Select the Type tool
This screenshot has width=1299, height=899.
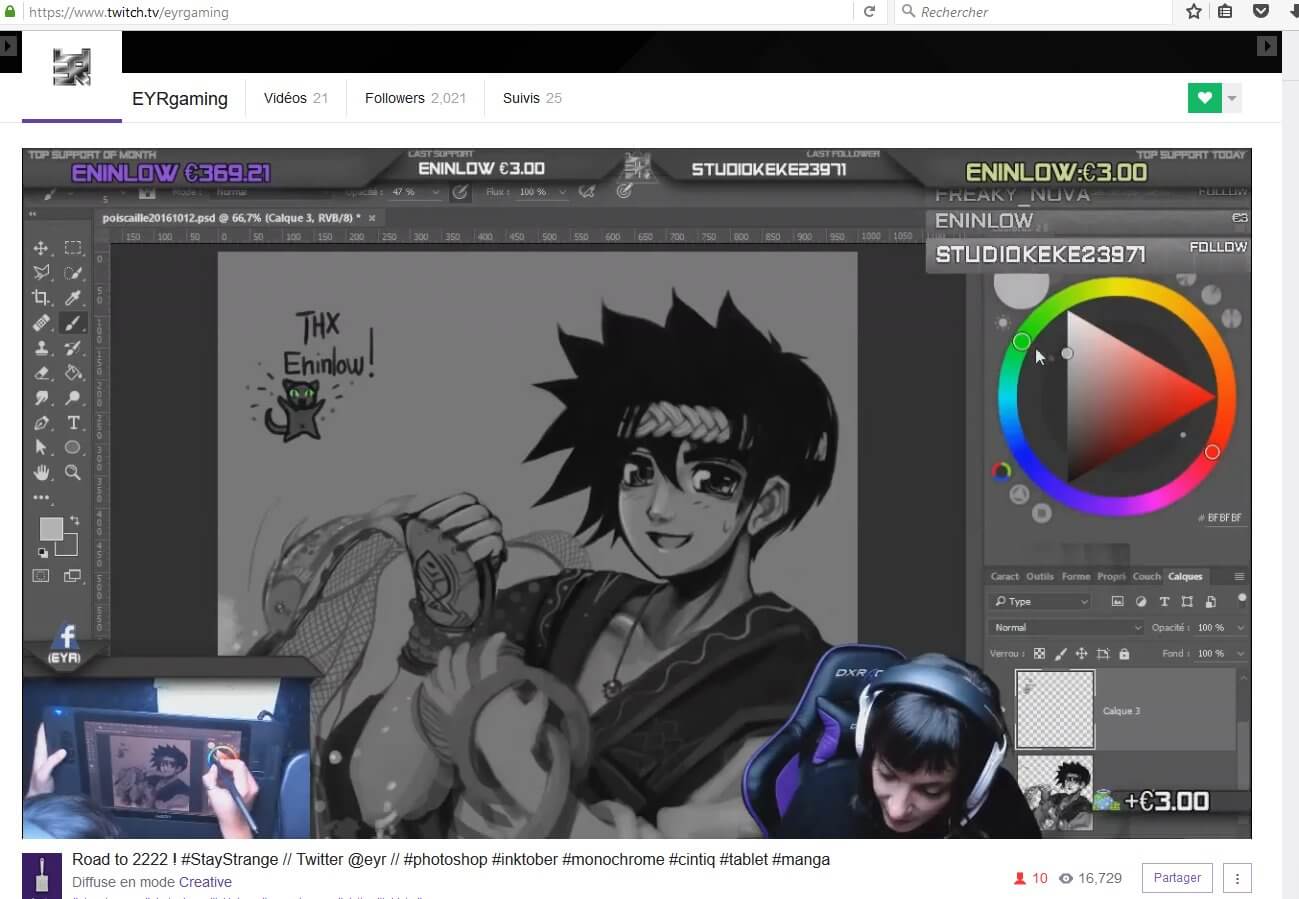point(73,423)
